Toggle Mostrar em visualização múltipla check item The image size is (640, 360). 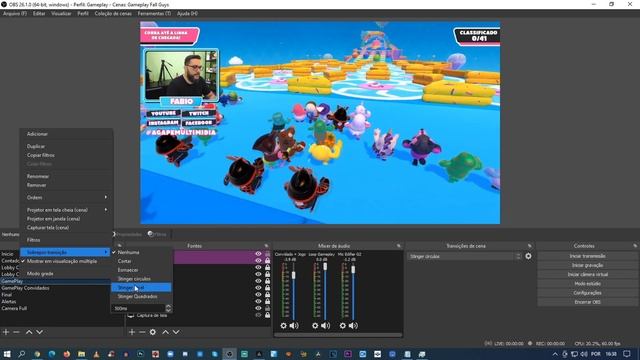tap(62, 261)
